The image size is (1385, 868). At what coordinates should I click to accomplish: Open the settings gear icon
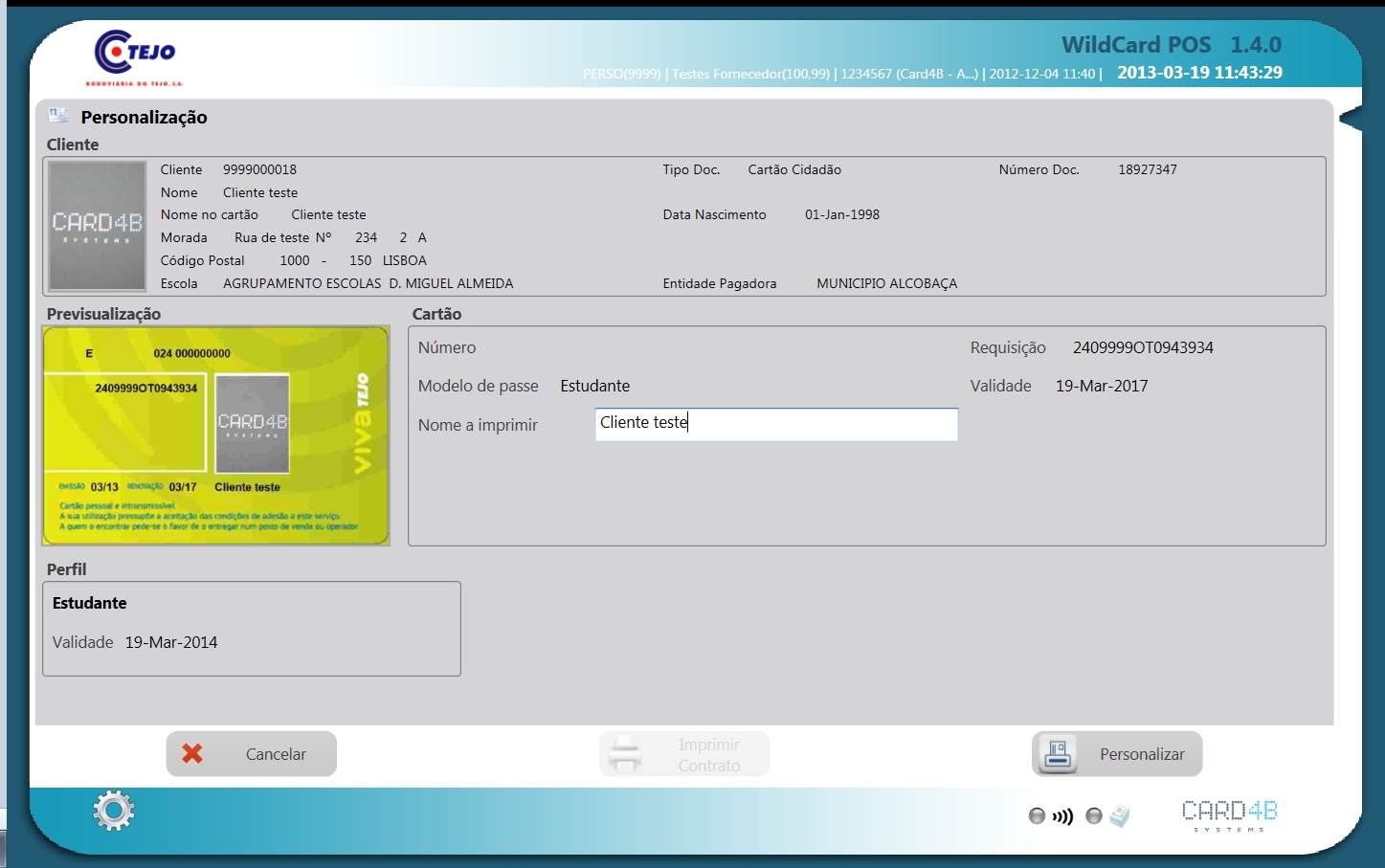pyautogui.click(x=113, y=811)
